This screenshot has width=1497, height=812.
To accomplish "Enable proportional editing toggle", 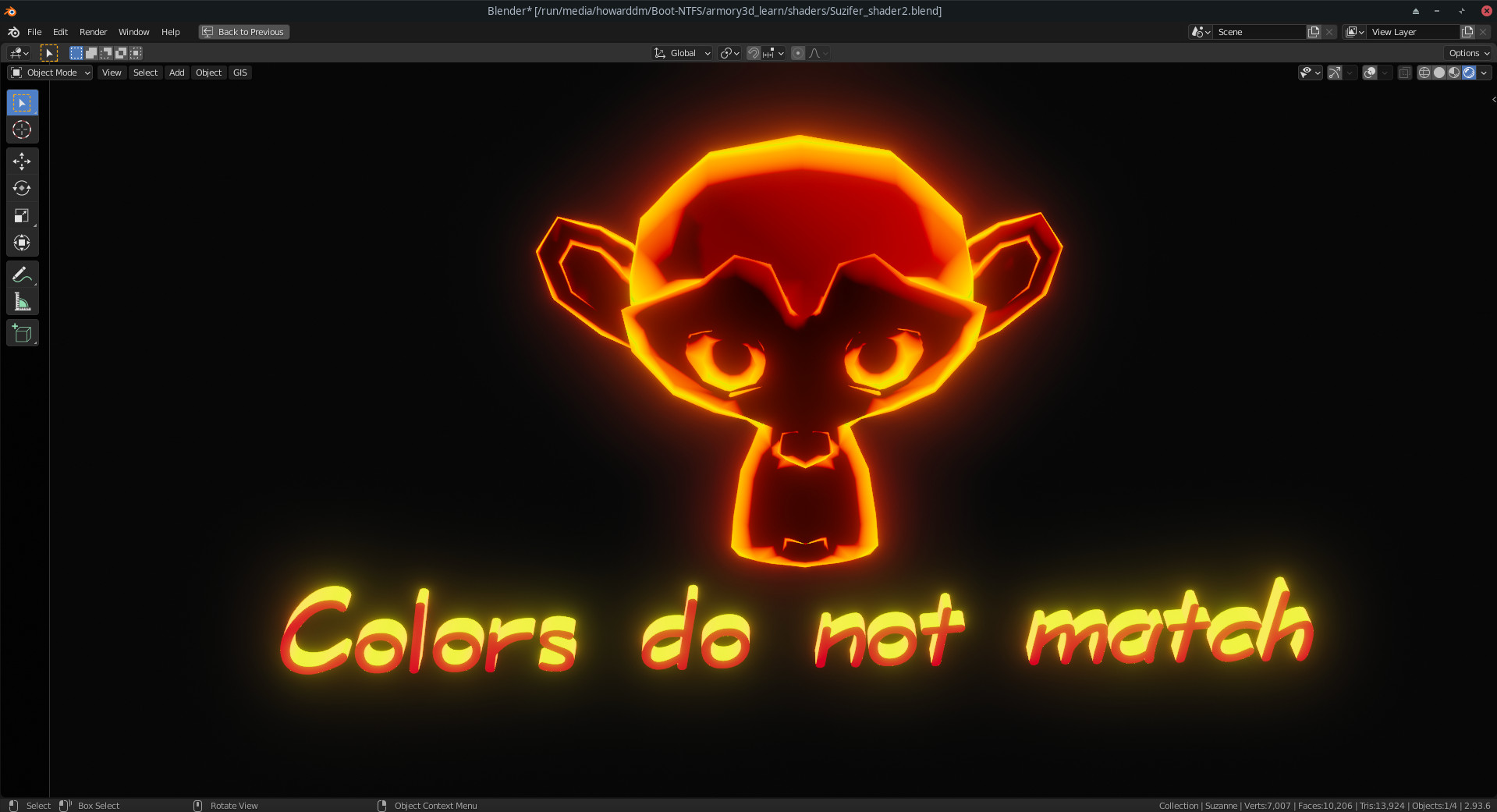I will [797, 53].
